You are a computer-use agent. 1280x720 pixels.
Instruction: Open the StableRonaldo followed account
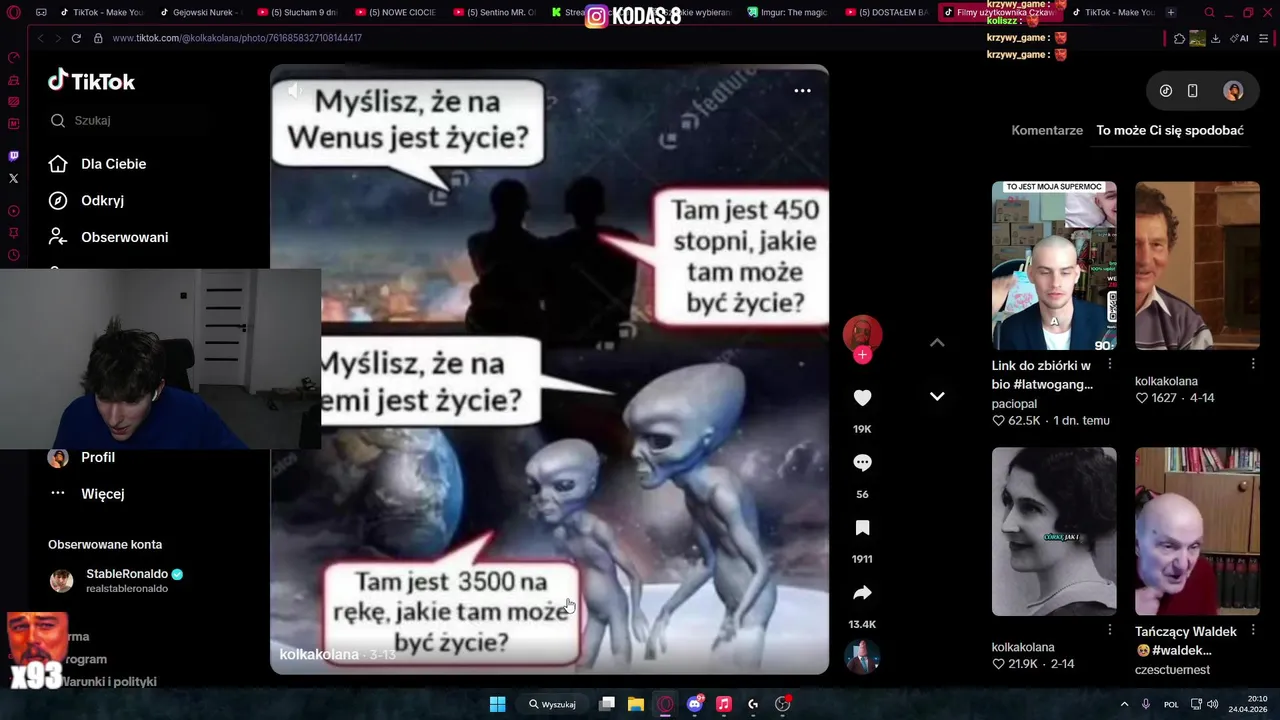tap(117, 581)
